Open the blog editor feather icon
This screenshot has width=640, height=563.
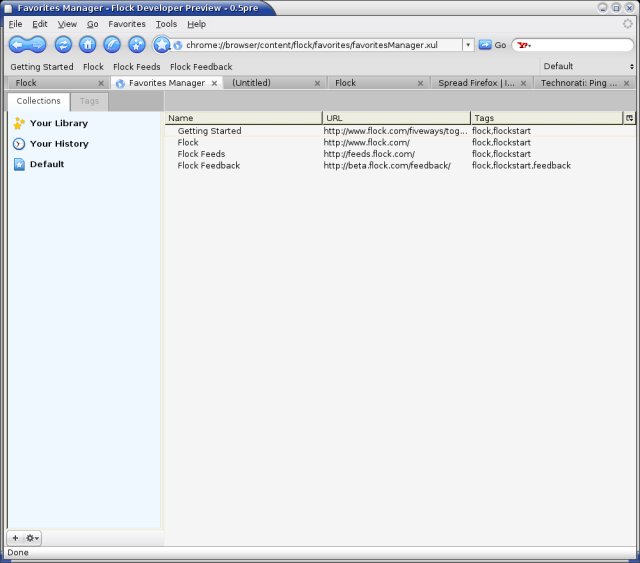(112, 45)
